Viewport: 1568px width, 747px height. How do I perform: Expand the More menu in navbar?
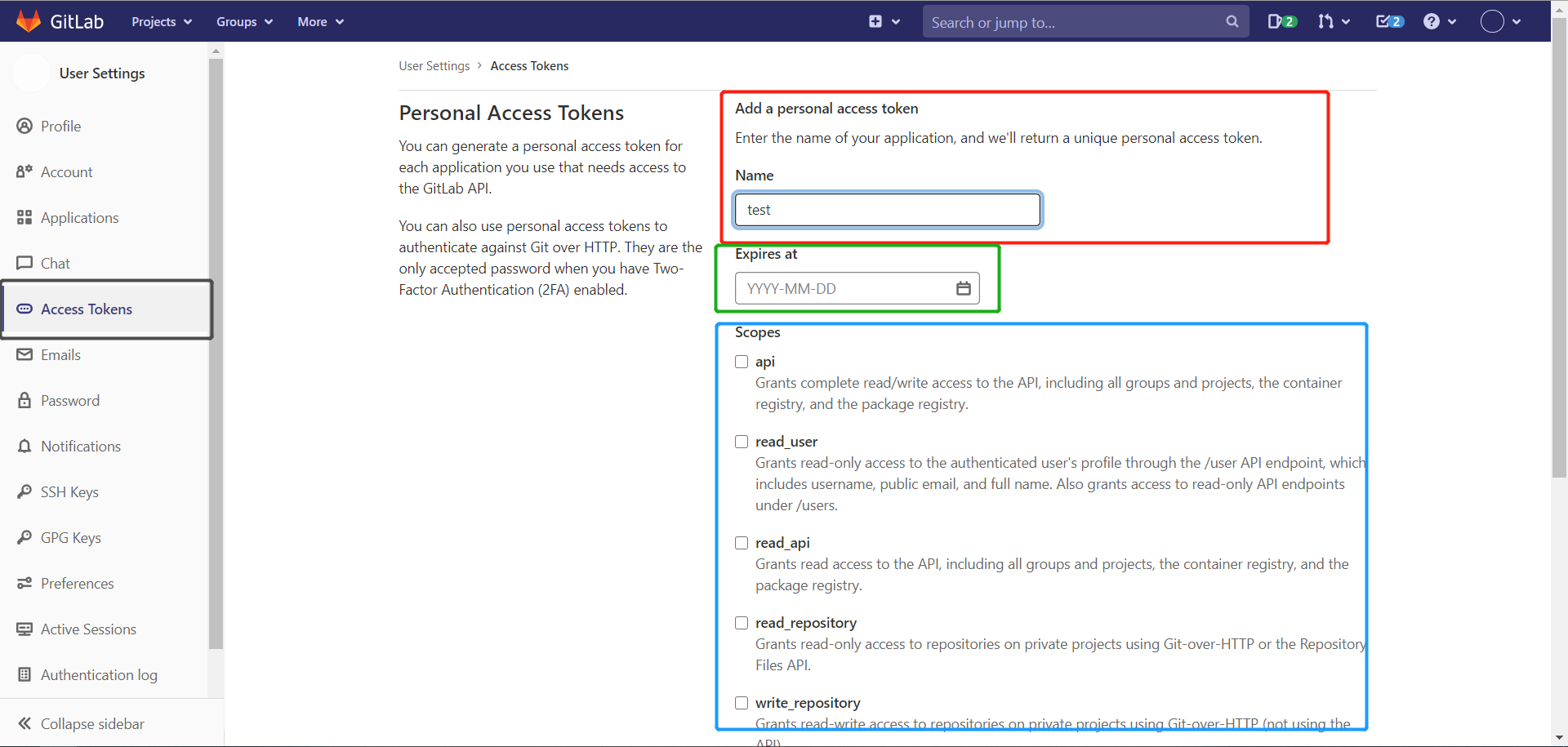[x=320, y=22]
